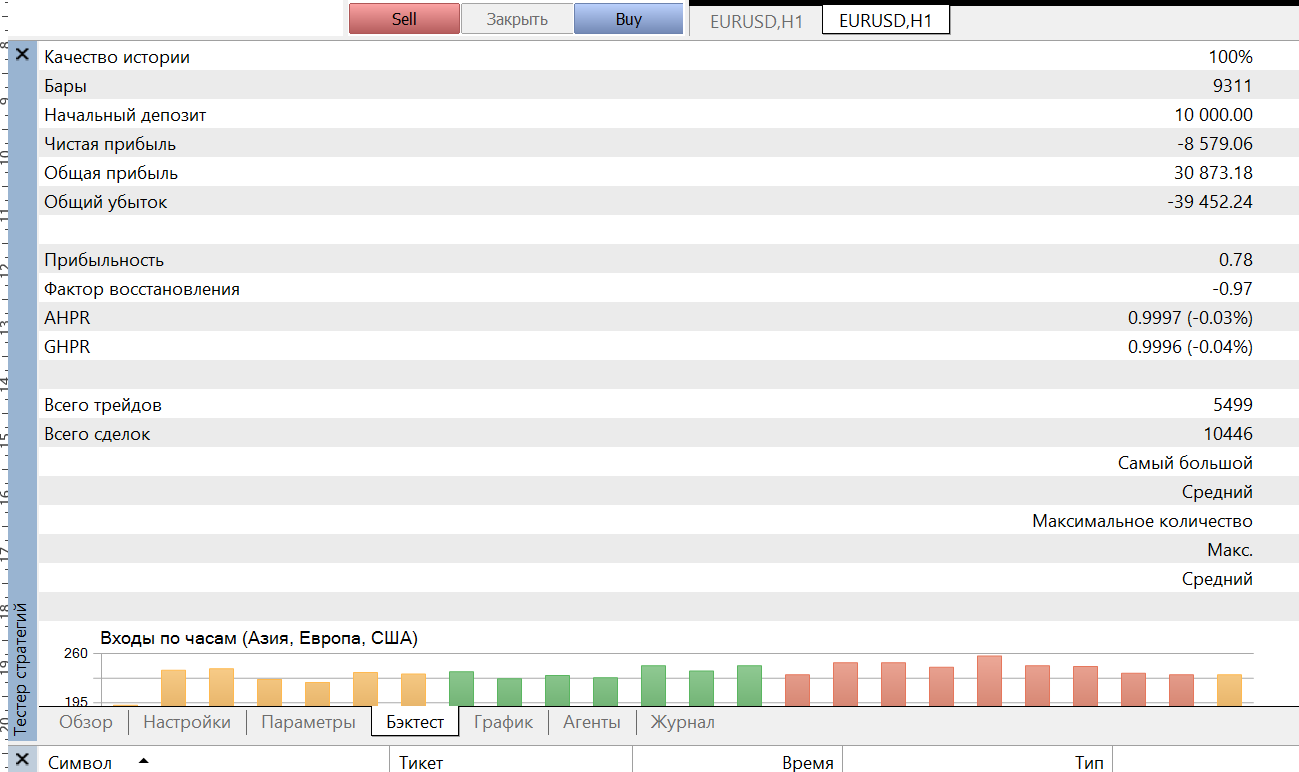Select the Прибыльность label
Viewport: 1299px width, 772px height.
point(104,260)
